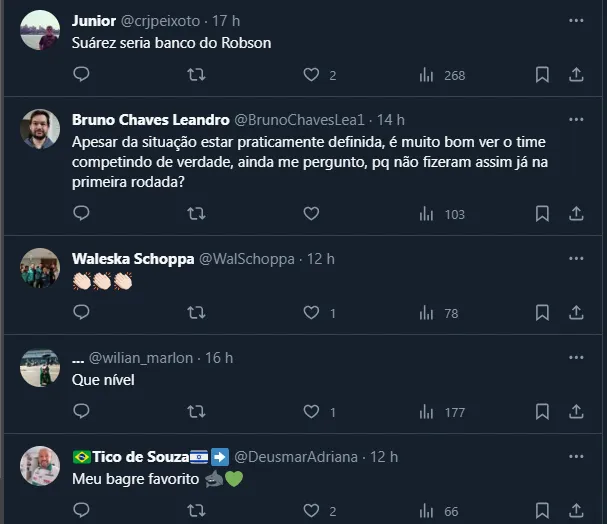The image size is (607, 524).
Task: Open the 12 h timestamp on Tico's tweet
Action: [384, 456]
